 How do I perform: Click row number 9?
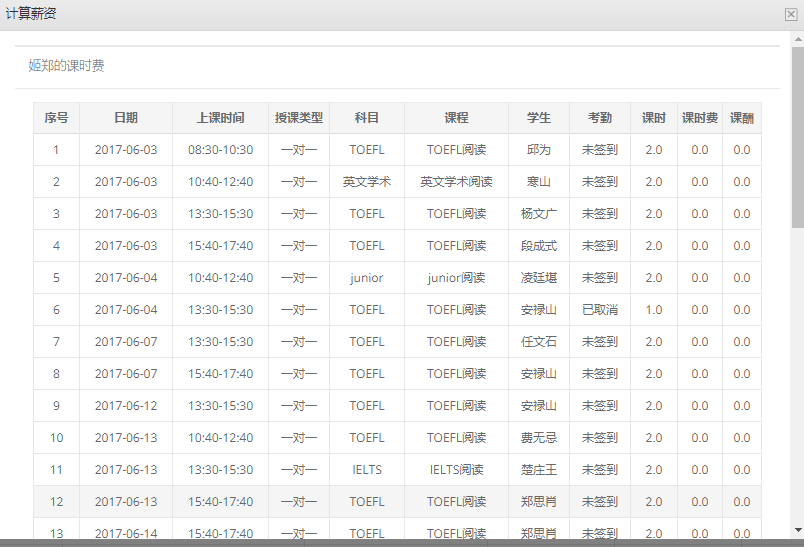pos(56,406)
